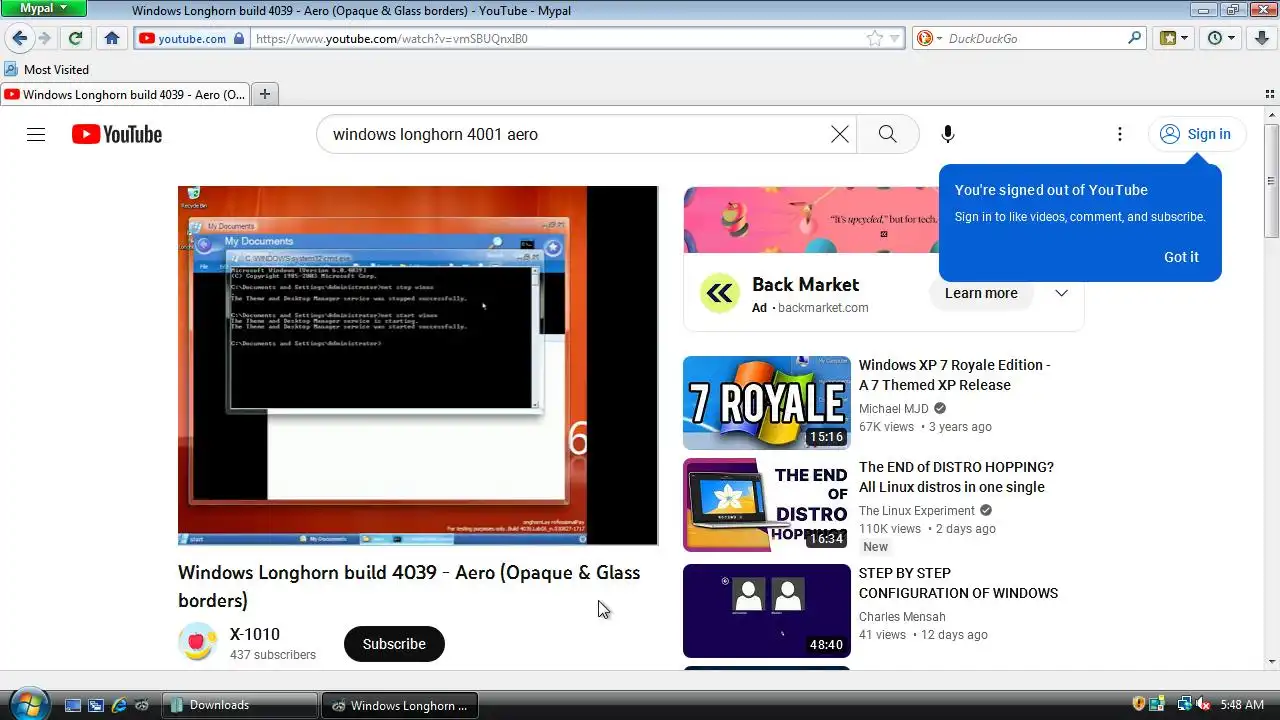Click the browser forward arrow
Viewport: 1280px width, 720px height.
click(45, 38)
